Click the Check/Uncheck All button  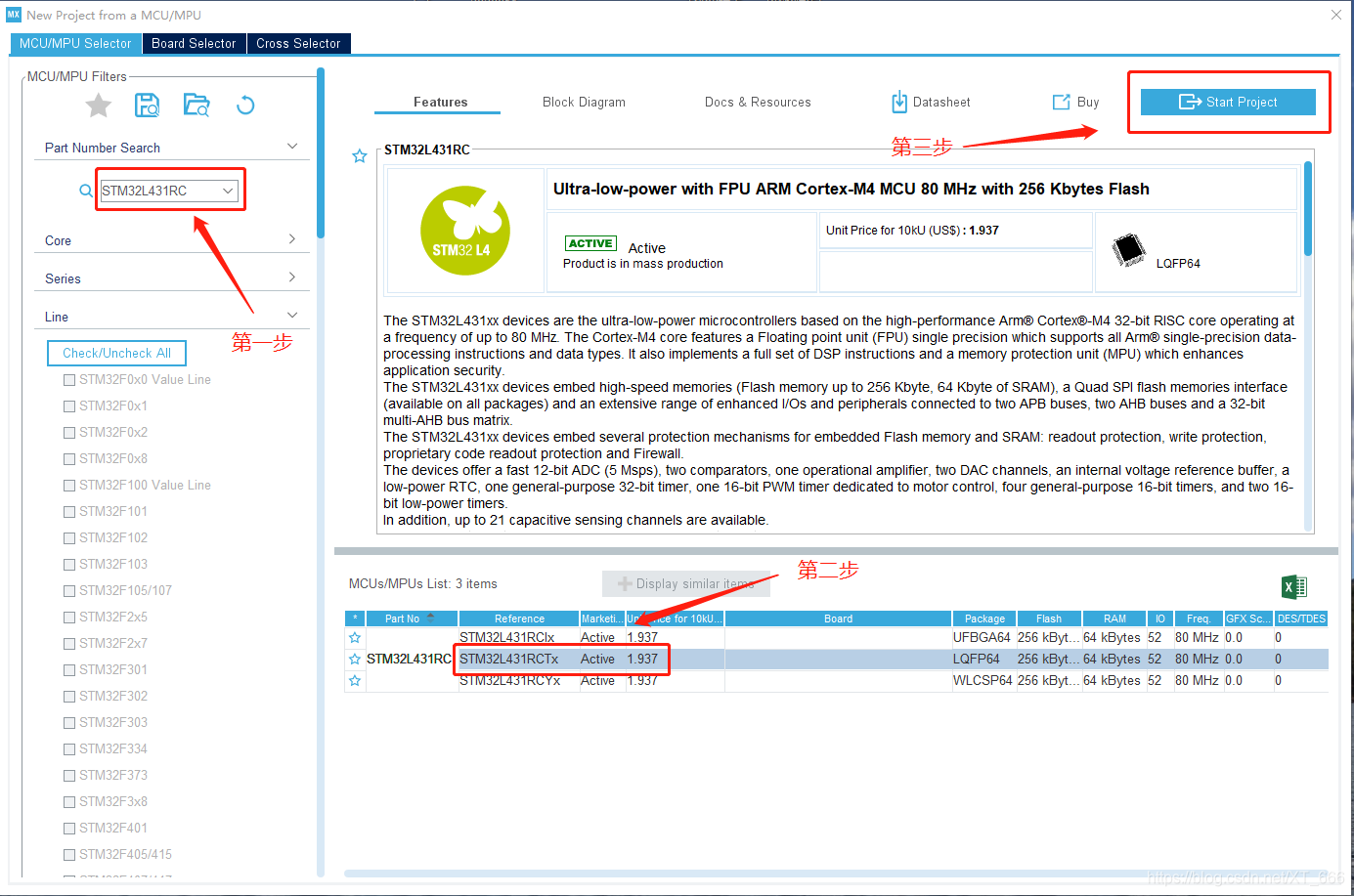point(116,353)
